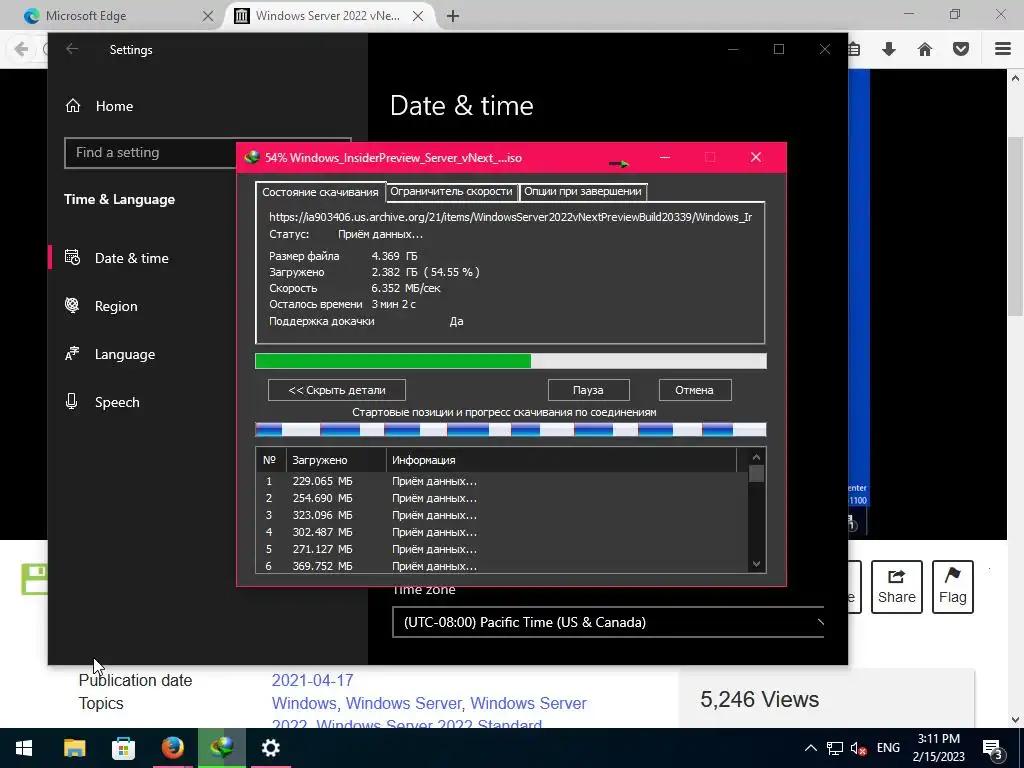The width and height of the screenshot is (1024, 768).
Task: Click the green download progress bar
Action: pyautogui.click(x=511, y=361)
